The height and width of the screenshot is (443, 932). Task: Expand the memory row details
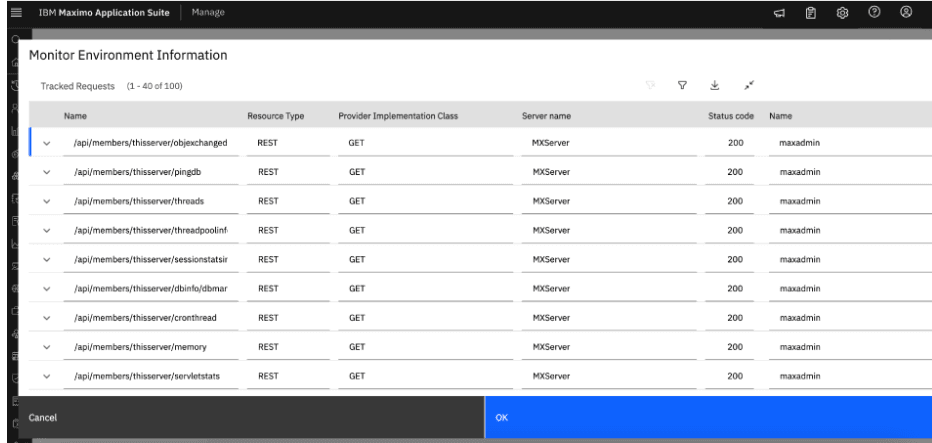click(x=47, y=347)
